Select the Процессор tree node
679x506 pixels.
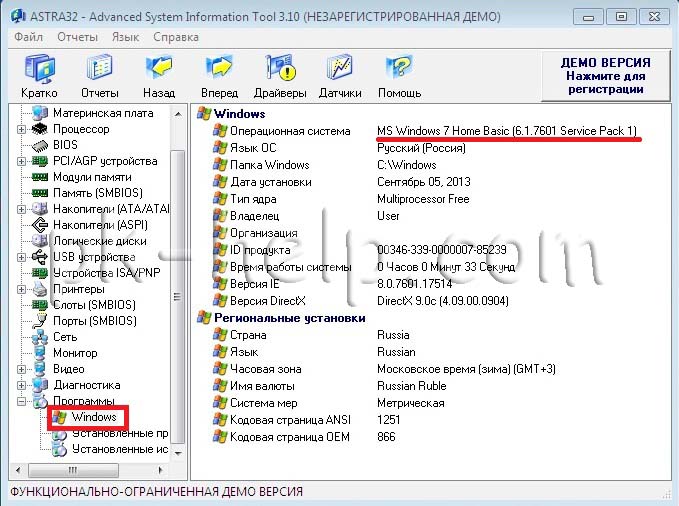pyautogui.click(x=81, y=129)
